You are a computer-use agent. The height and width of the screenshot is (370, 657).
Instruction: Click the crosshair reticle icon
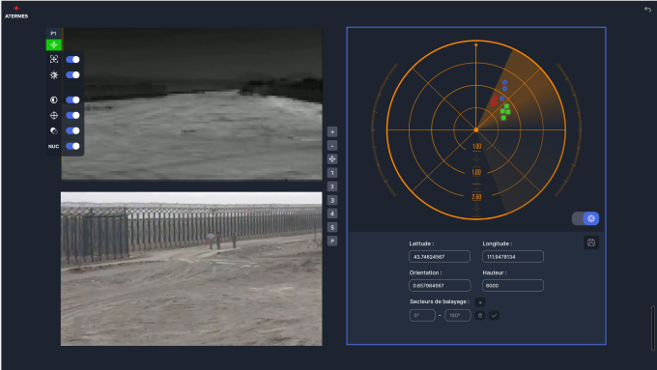point(54,115)
